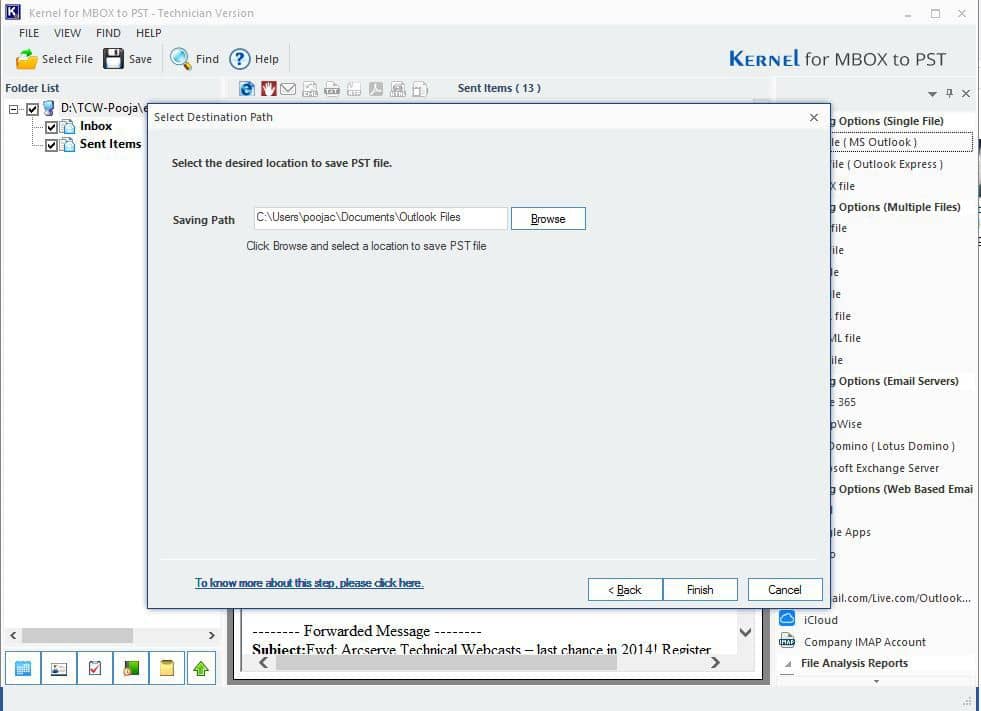Click the TXT export icon

tap(332, 89)
